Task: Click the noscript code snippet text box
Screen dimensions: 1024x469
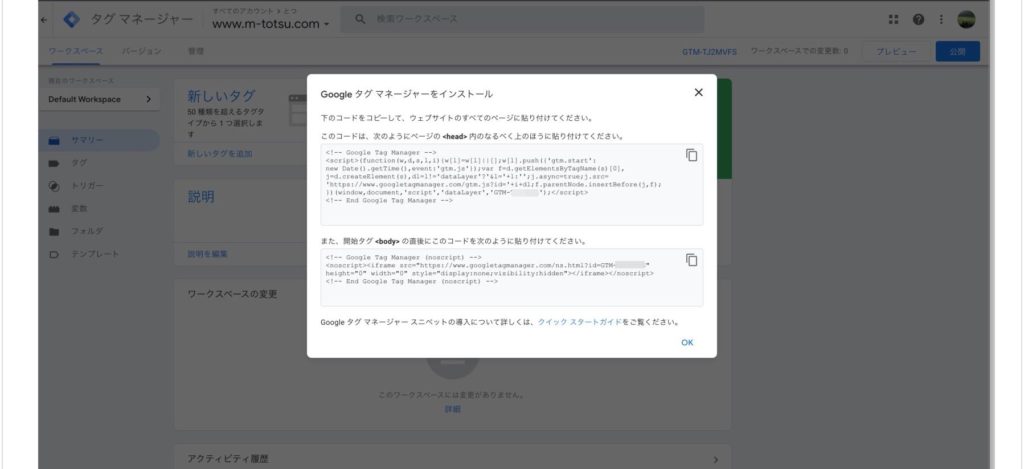Action: tap(511, 278)
